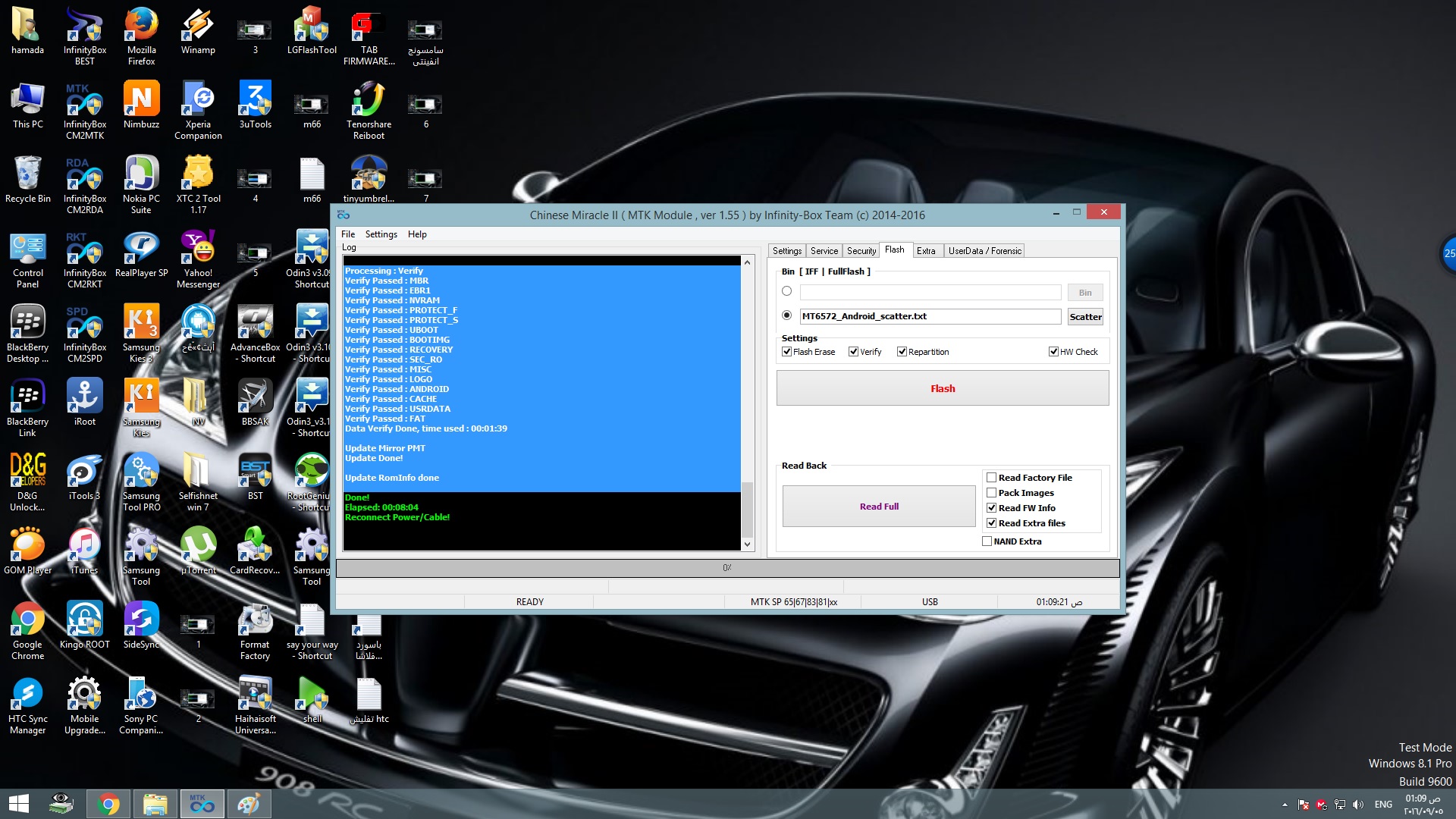Open RealPlayer SP desktop icon
Image resolution: width=1456 pixels, height=819 pixels.
[x=141, y=254]
